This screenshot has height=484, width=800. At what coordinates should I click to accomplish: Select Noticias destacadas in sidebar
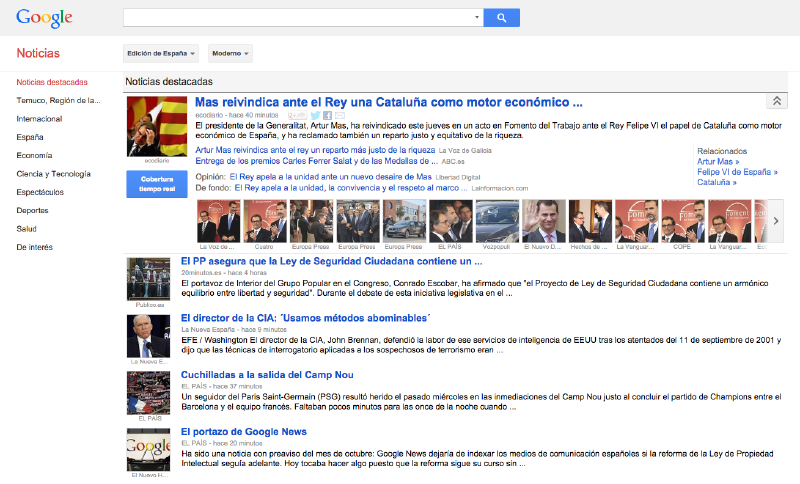pyautogui.click(x=52, y=82)
